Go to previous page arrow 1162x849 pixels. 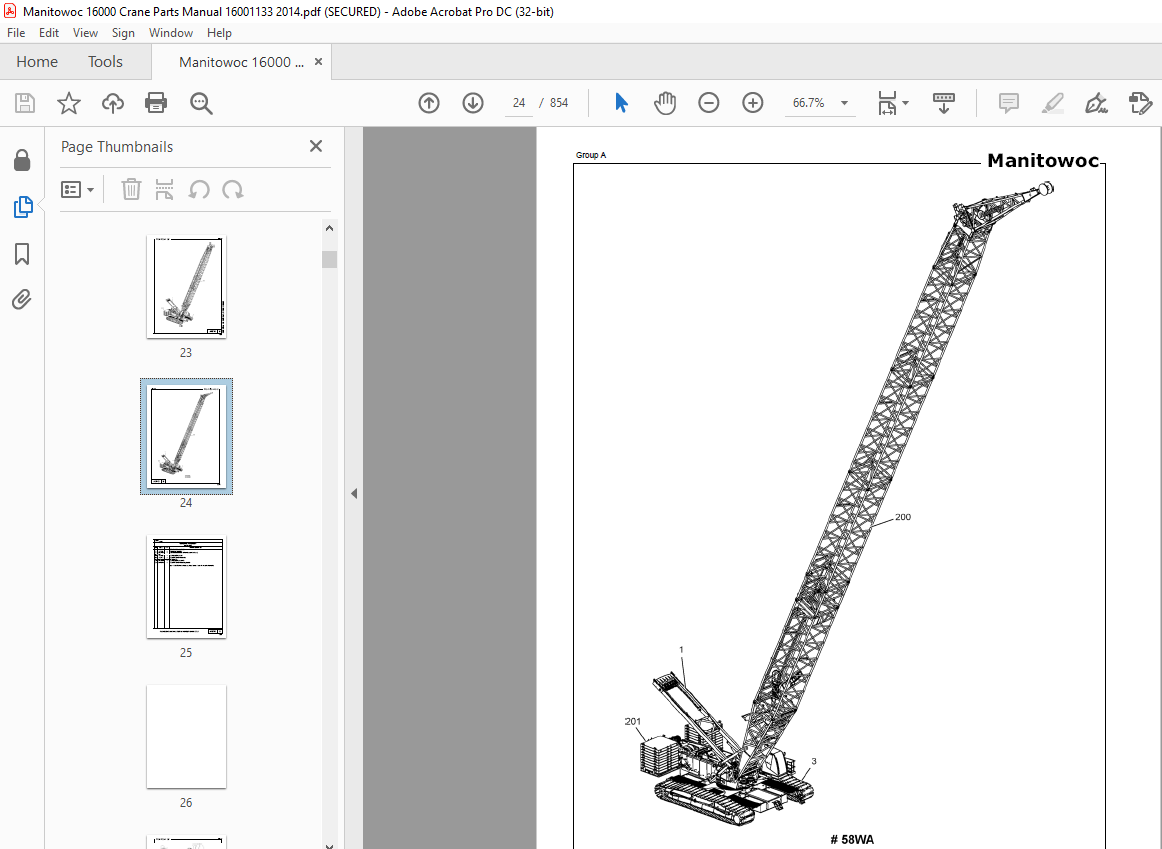[x=429, y=103]
